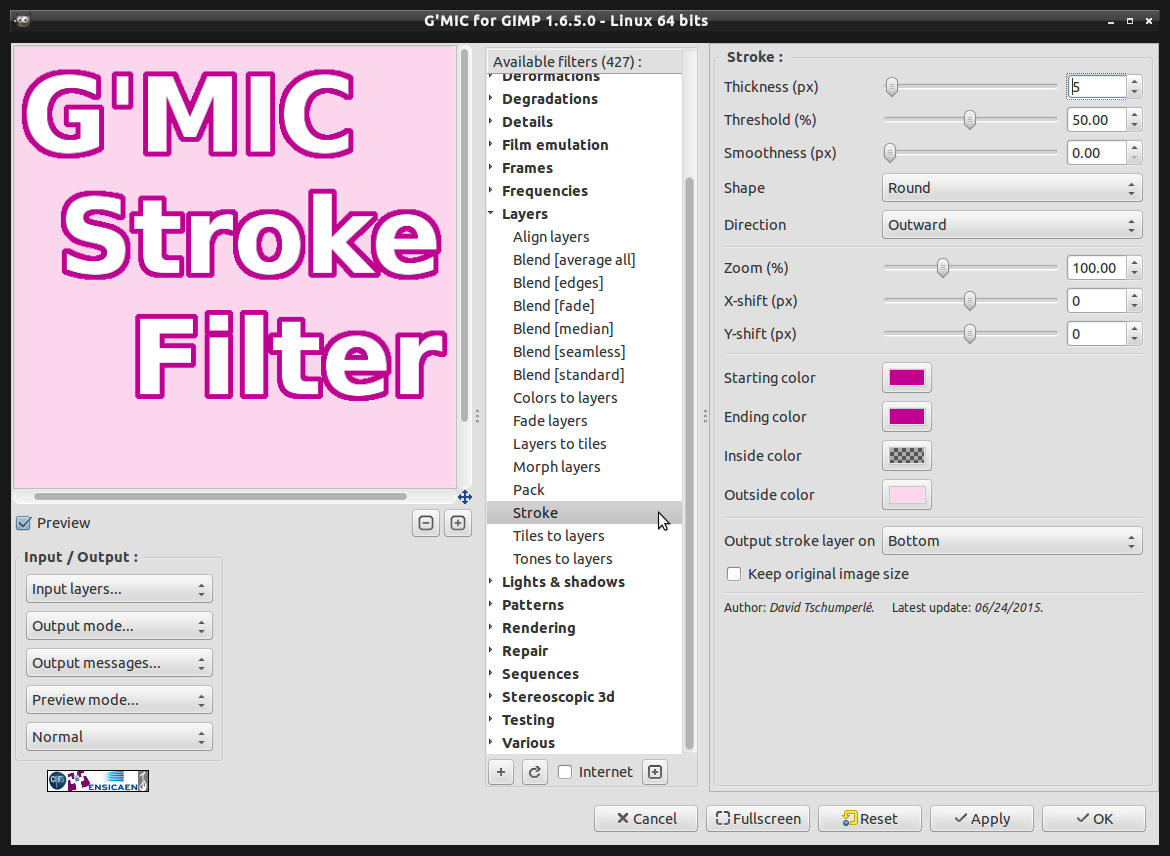Open the Preview mode dropdown
Image resolution: width=1170 pixels, height=856 pixels.
point(119,700)
